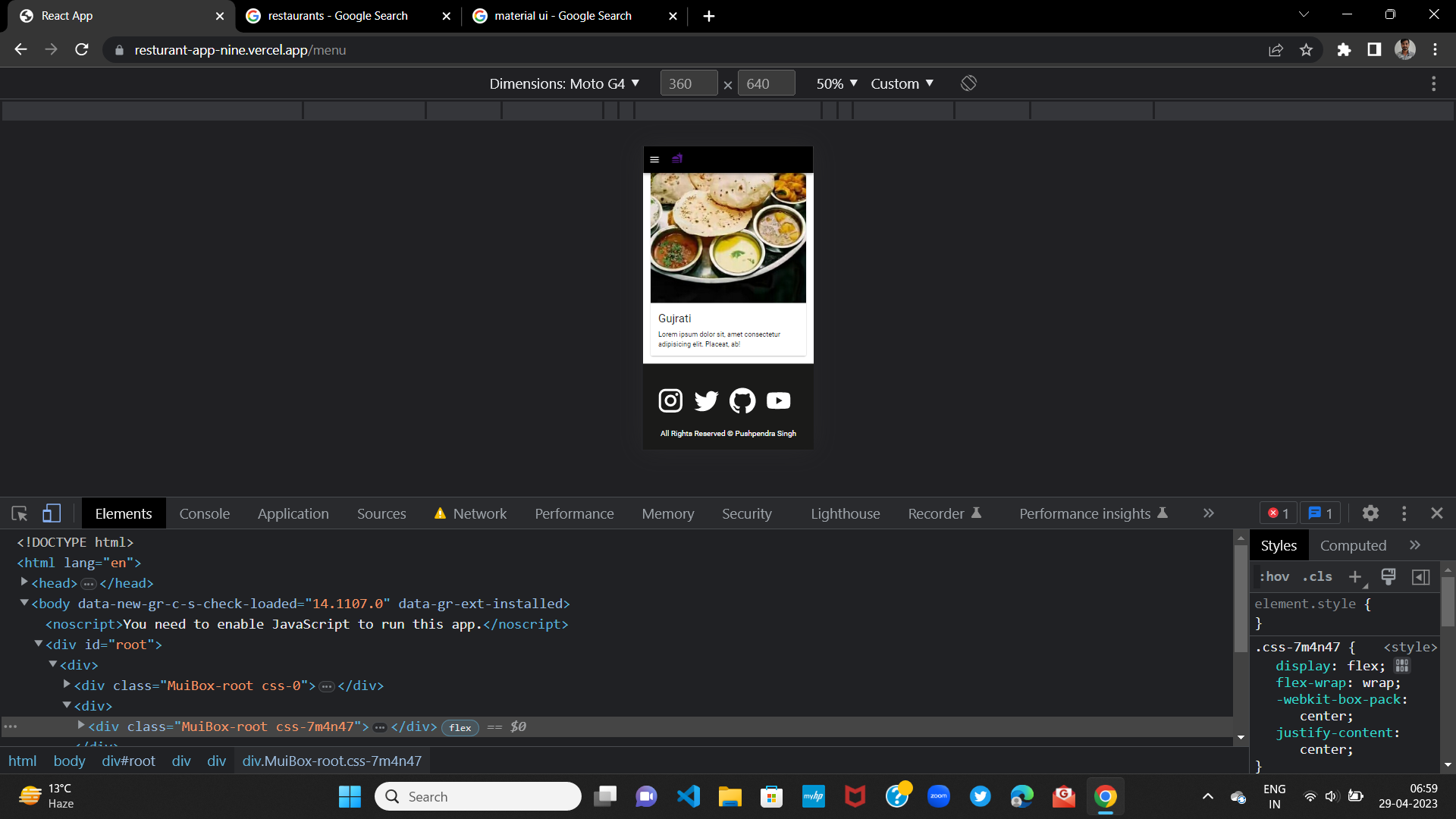
Task: Open the Dimensions Moto G4 dropdown
Action: 564,83
